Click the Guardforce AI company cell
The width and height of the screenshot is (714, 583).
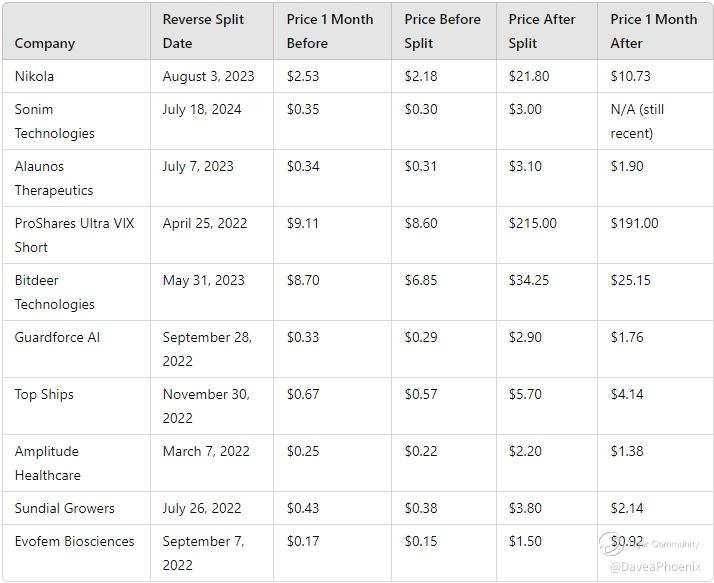[57, 337]
